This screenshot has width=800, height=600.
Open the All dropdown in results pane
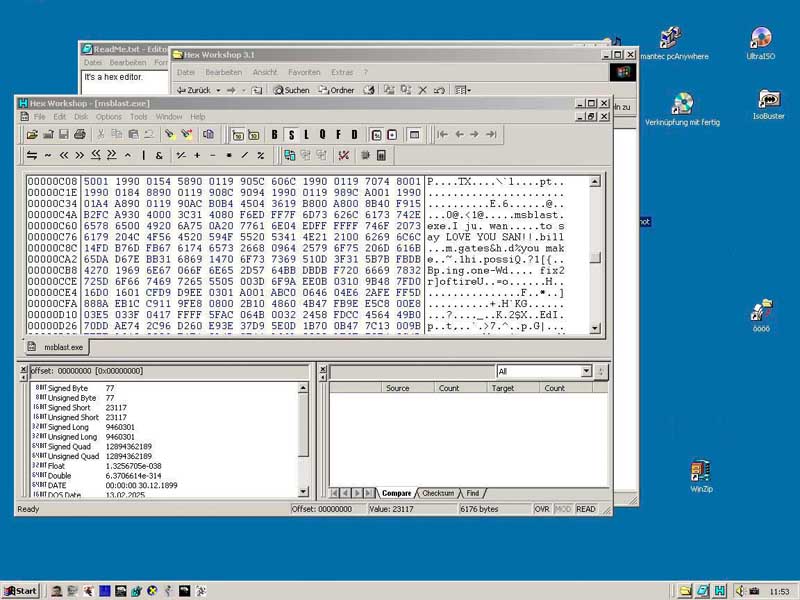pos(586,371)
